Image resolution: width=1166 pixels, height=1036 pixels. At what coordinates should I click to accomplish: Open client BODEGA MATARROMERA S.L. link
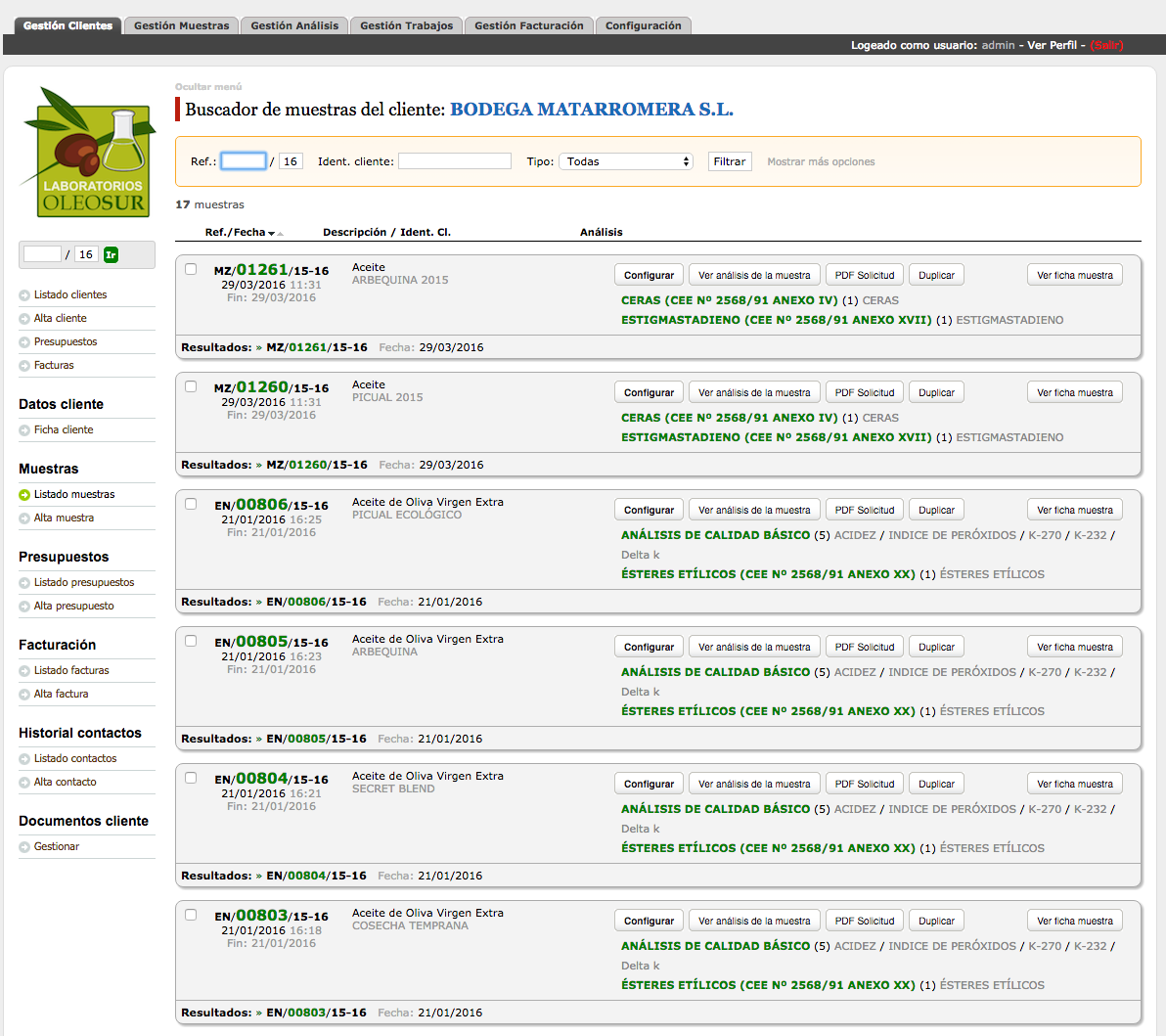pyautogui.click(x=592, y=110)
